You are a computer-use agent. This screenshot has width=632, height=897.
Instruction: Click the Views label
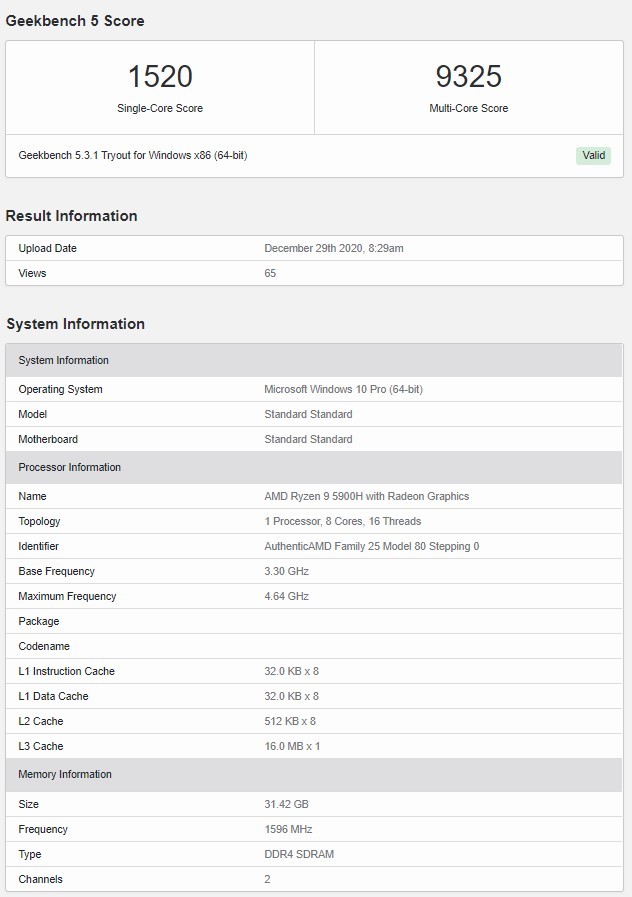tap(32, 273)
